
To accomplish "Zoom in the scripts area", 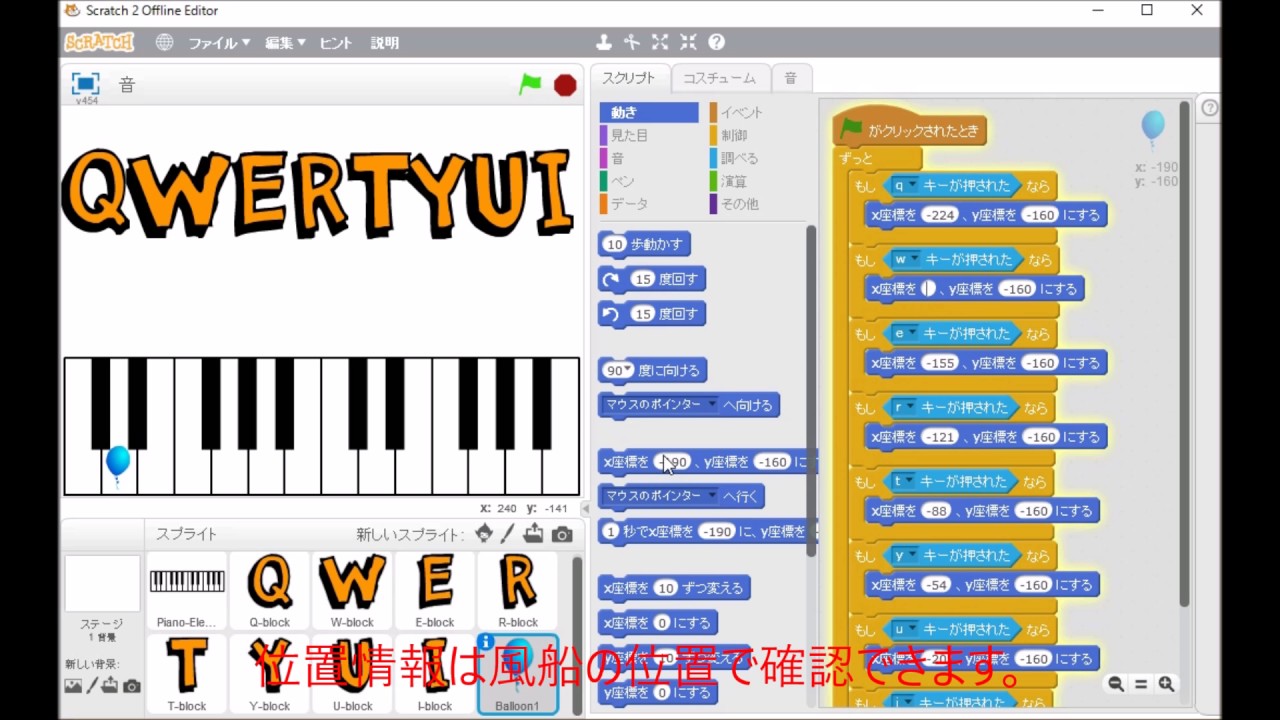I will pos(1166,684).
